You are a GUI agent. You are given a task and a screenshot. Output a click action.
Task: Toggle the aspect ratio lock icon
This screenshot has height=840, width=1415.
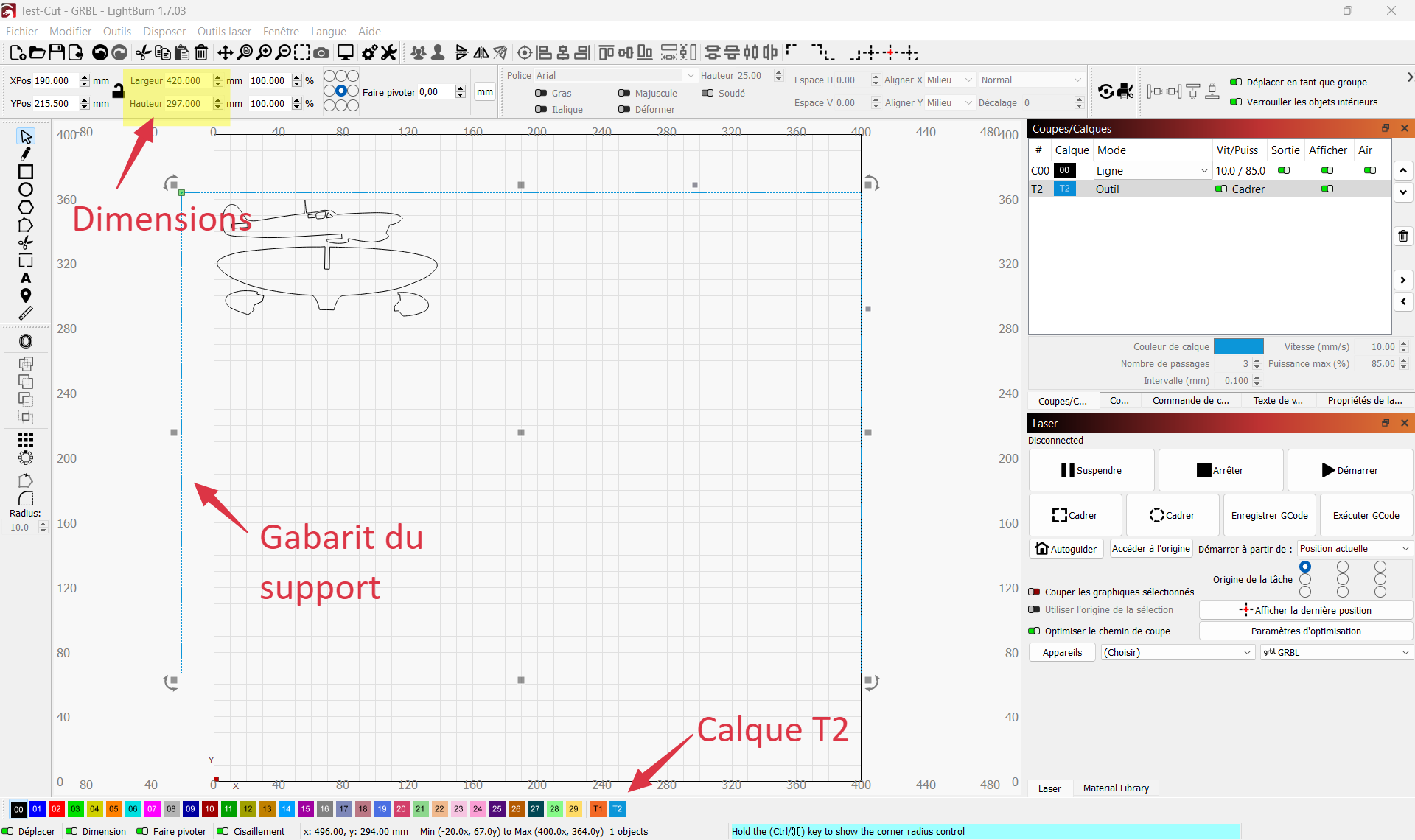pos(118,91)
